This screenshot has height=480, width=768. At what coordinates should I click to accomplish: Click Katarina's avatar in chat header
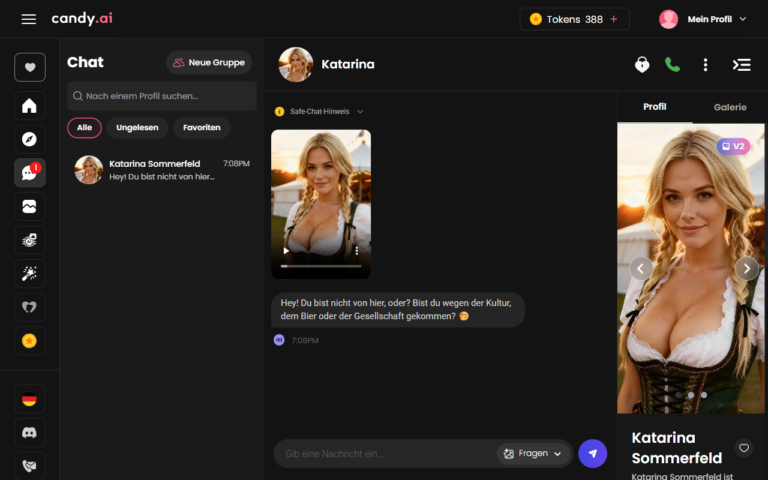point(296,65)
